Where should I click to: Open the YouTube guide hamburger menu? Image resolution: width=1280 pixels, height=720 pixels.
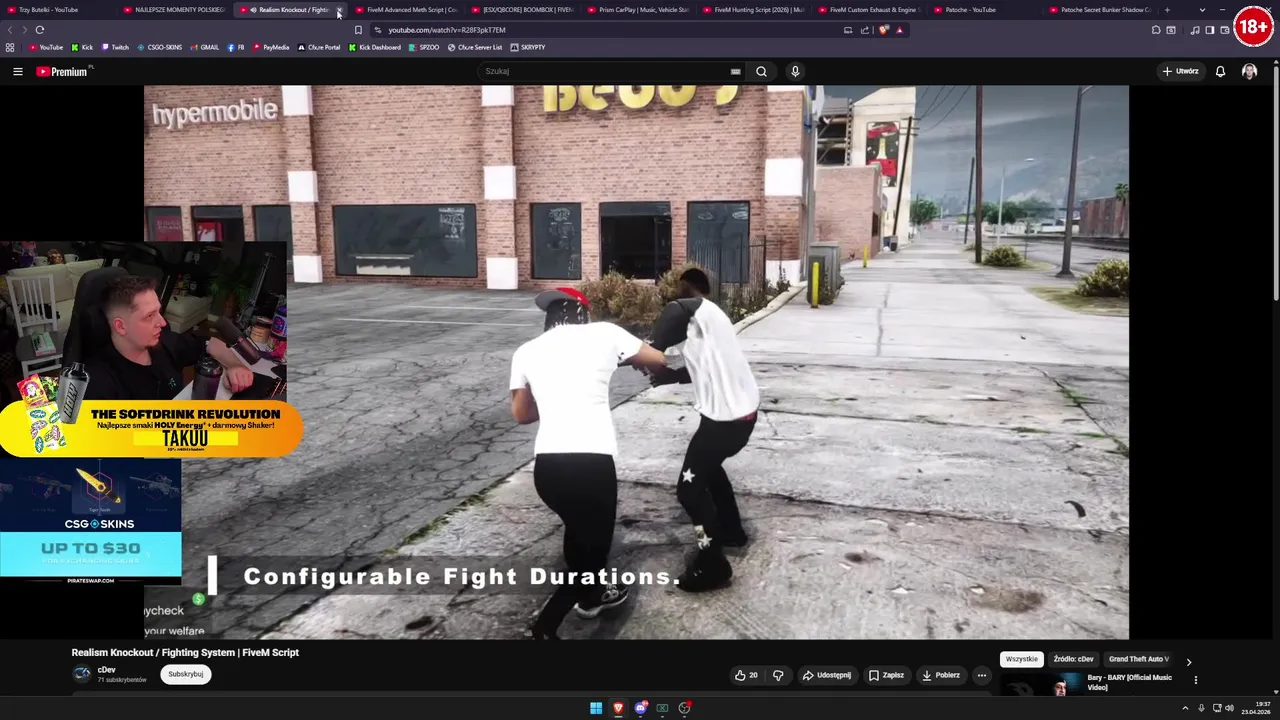[x=17, y=71]
